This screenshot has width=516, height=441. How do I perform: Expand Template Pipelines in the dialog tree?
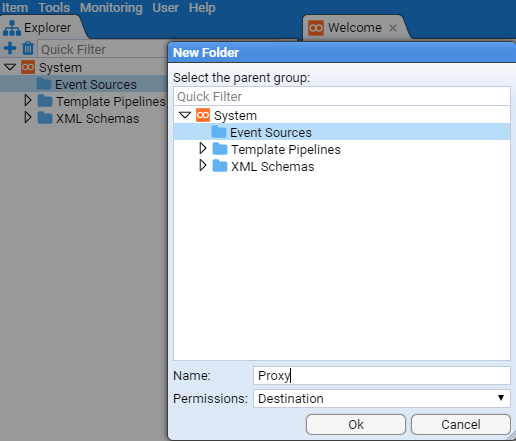pos(203,148)
